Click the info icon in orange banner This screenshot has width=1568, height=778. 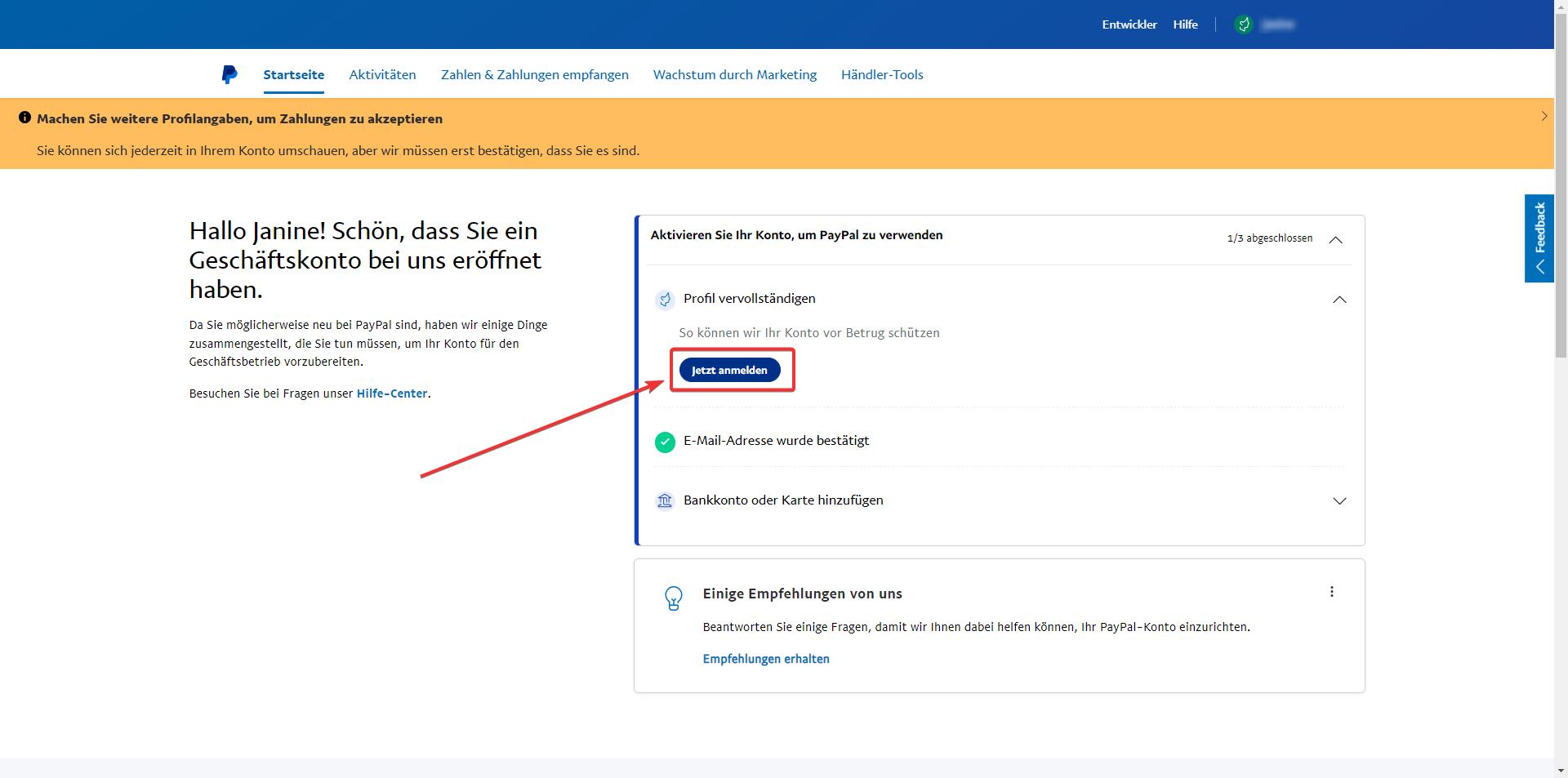point(24,118)
